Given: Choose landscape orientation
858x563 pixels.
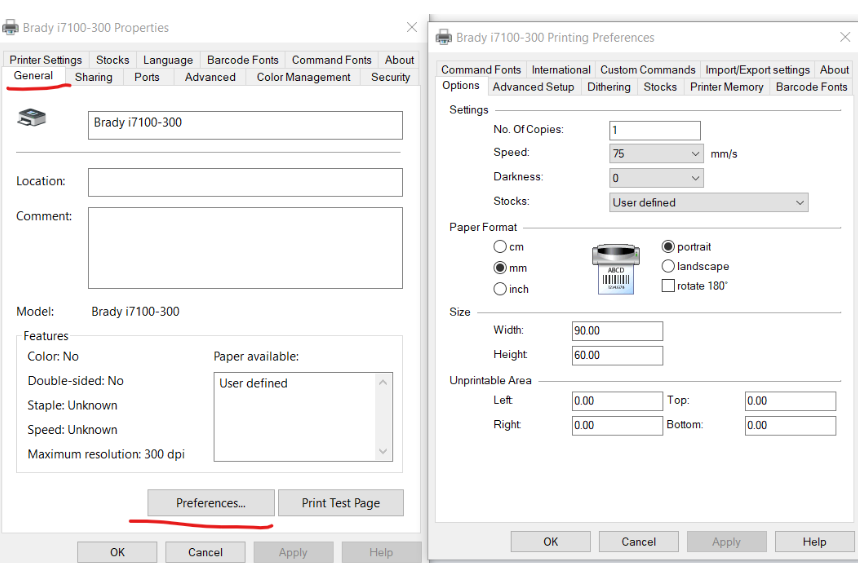Looking at the screenshot, I should 668,266.
